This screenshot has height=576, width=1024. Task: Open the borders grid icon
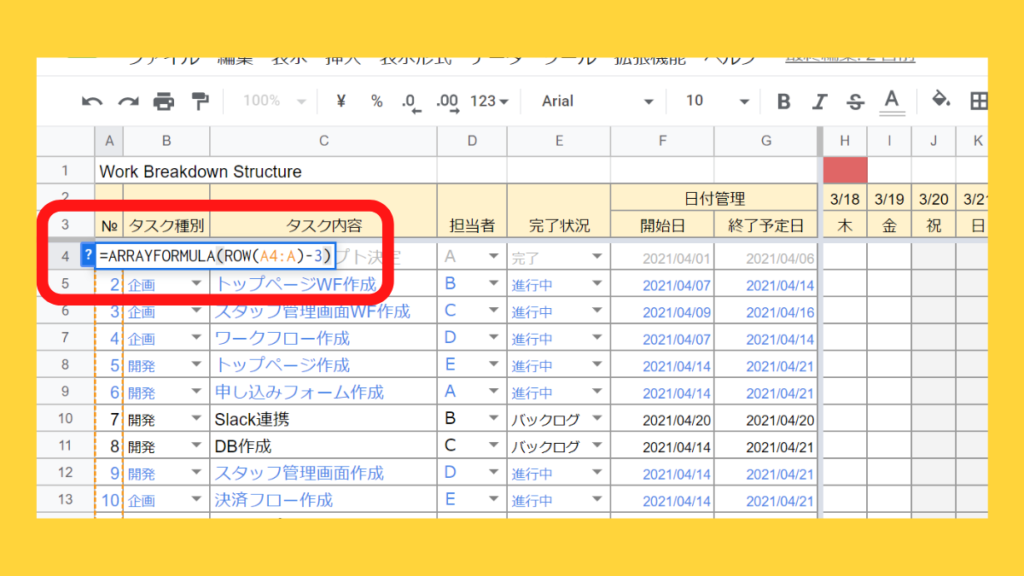(x=978, y=101)
